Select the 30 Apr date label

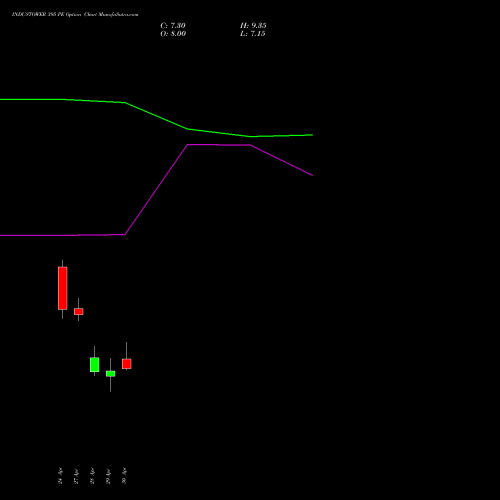click(x=124, y=476)
